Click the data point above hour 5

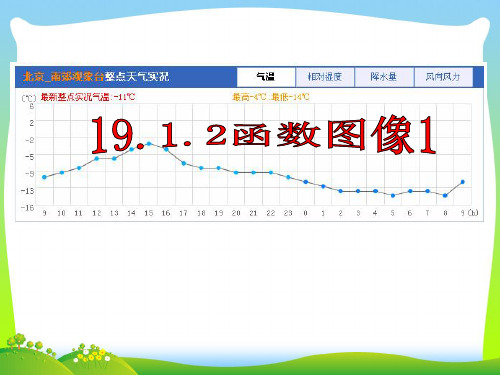(393, 195)
